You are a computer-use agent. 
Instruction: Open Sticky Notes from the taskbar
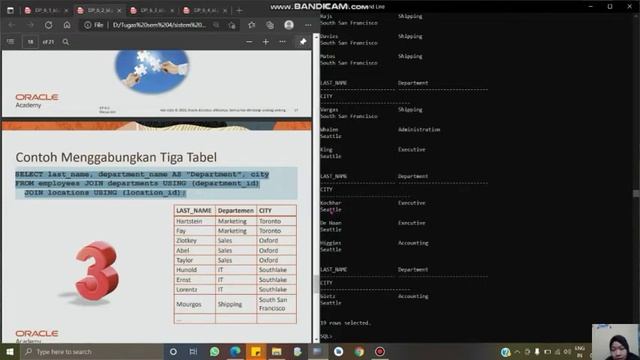click(256, 351)
